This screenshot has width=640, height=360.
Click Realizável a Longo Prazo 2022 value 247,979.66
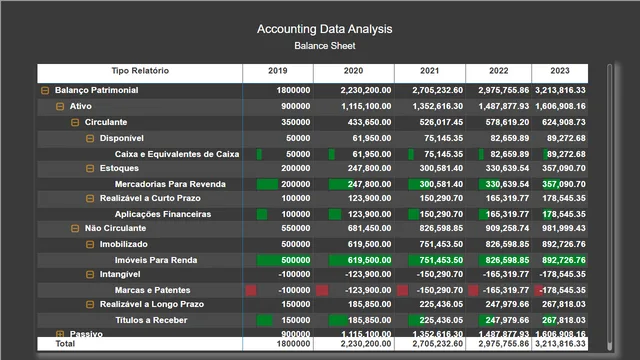[507, 304]
